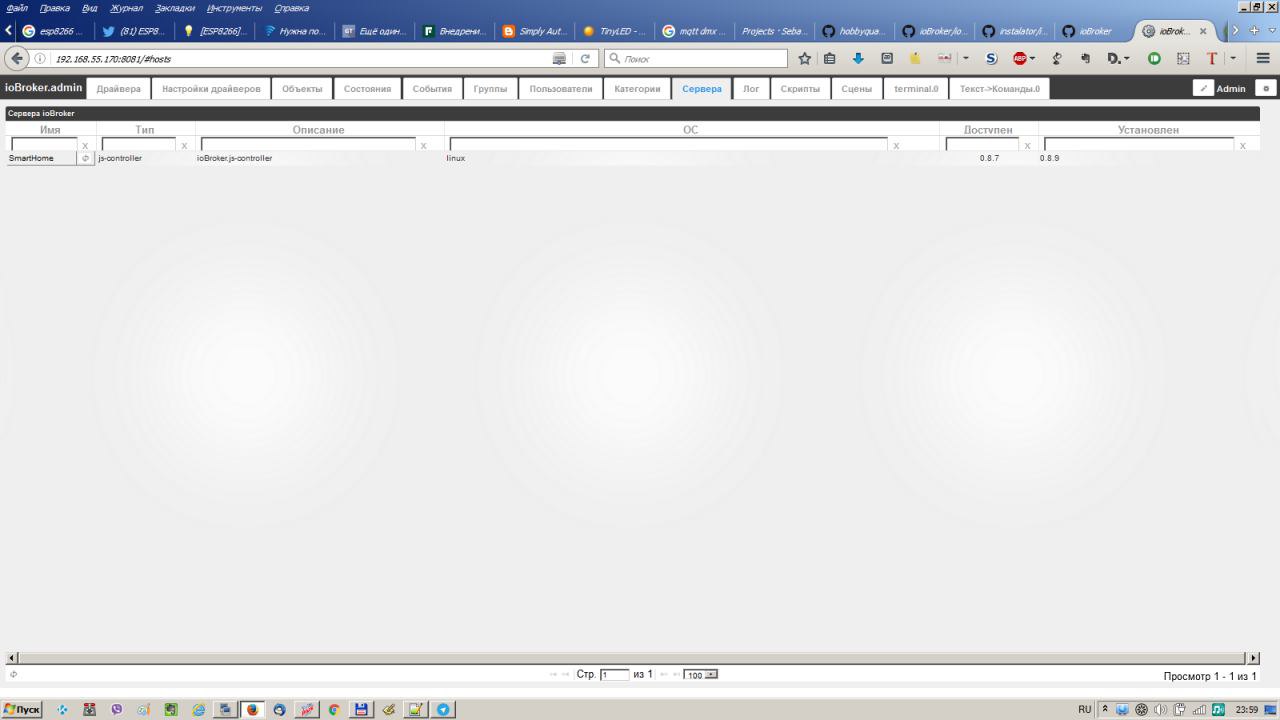This screenshot has height=720, width=1280.
Task: Sort by the Тип column header
Action: click(145, 130)
